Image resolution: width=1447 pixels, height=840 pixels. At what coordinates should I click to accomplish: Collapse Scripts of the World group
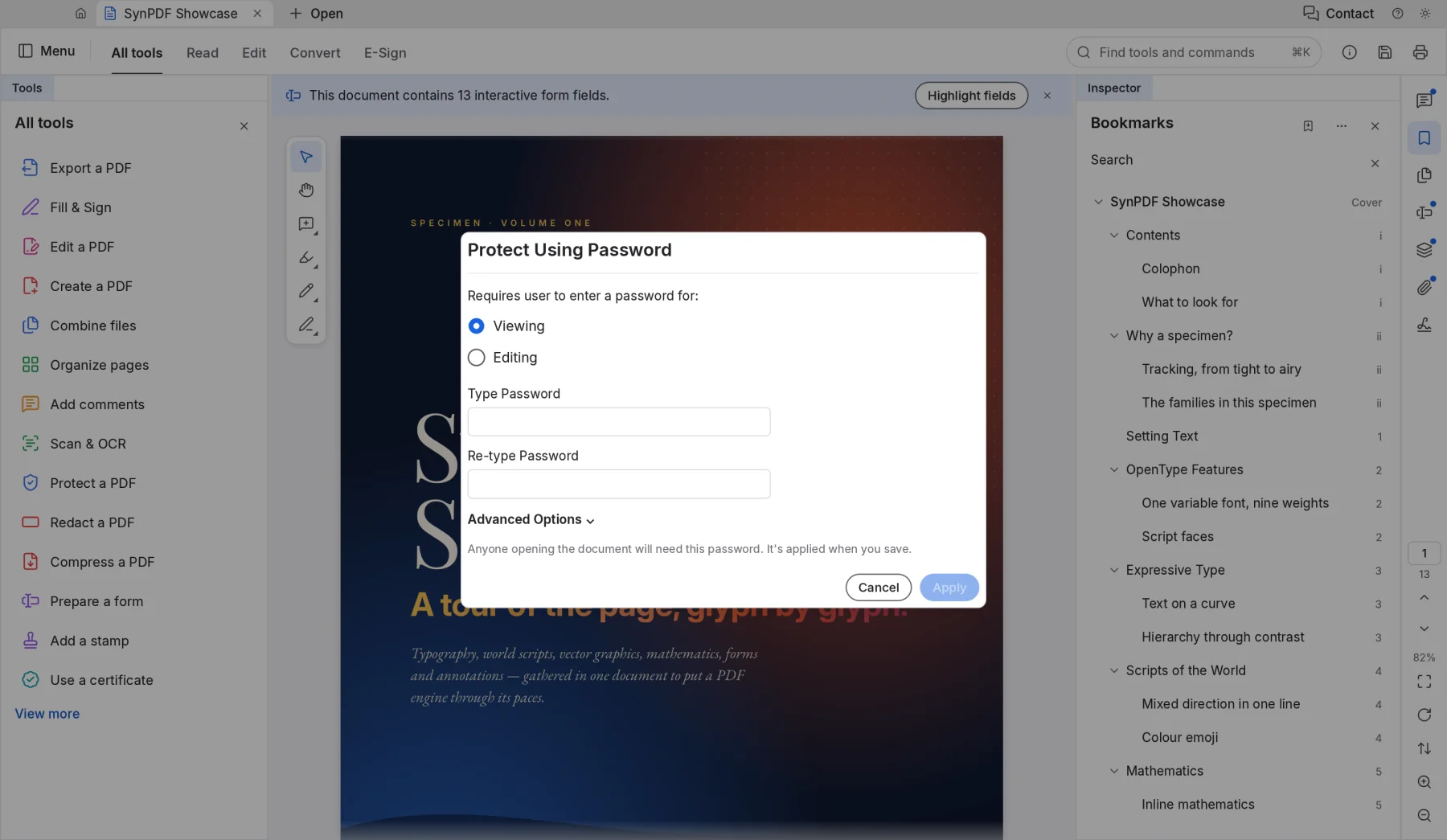1114,671
